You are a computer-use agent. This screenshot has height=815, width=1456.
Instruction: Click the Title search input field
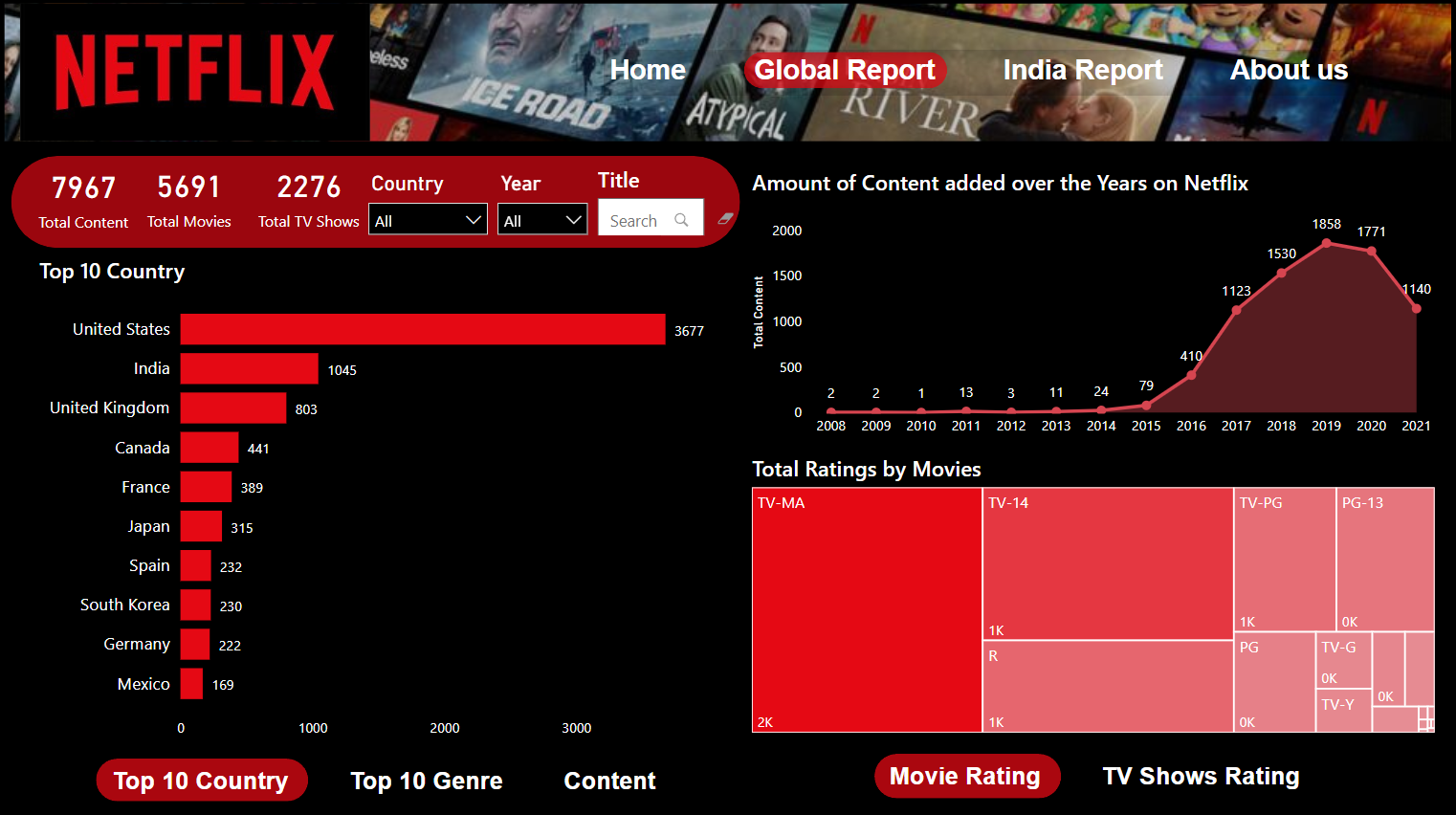click(x=651, y=219)
